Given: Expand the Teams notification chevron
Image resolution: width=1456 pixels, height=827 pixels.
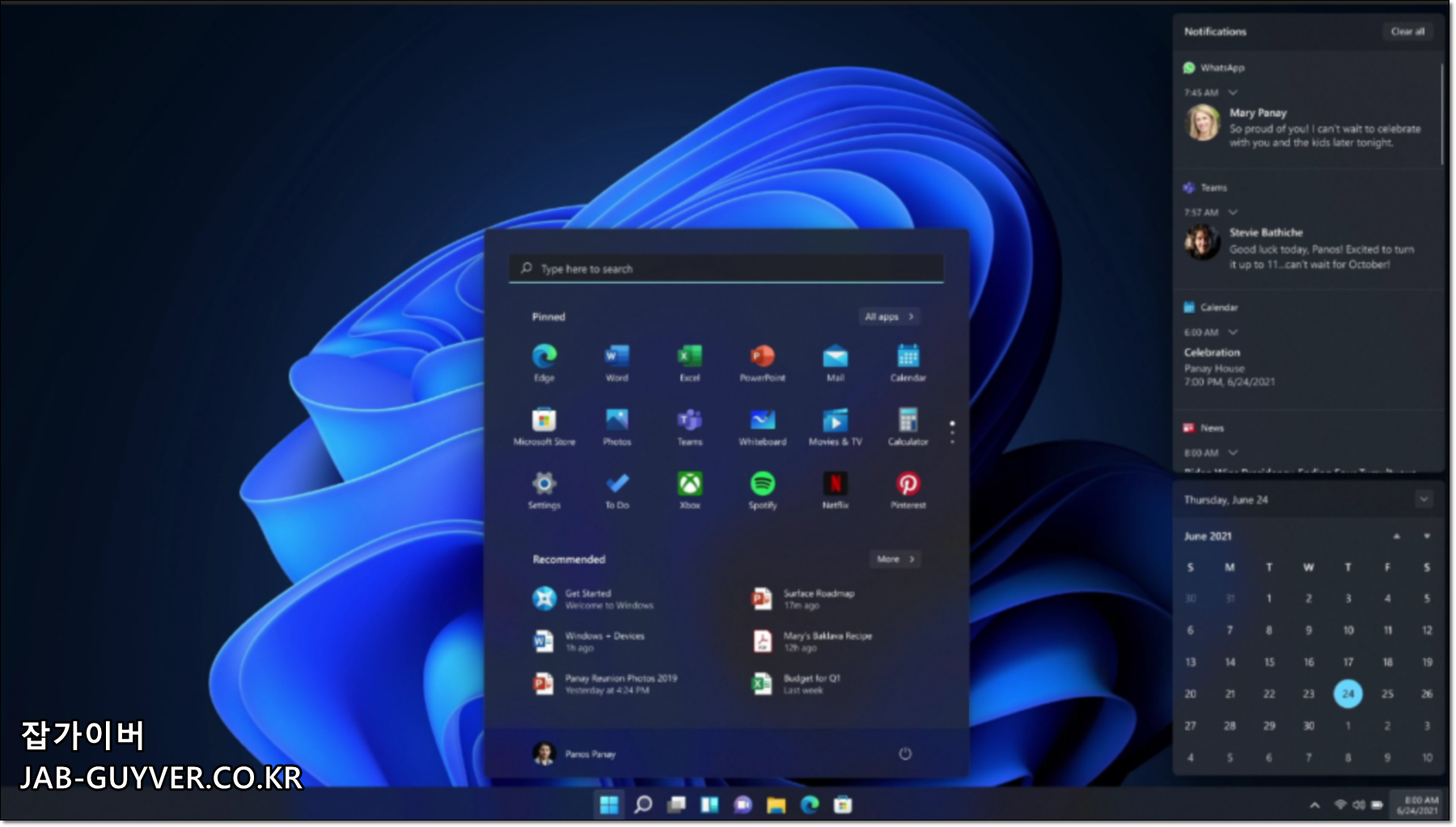Looking at the screenshot, I should (x=1233, y=212).
